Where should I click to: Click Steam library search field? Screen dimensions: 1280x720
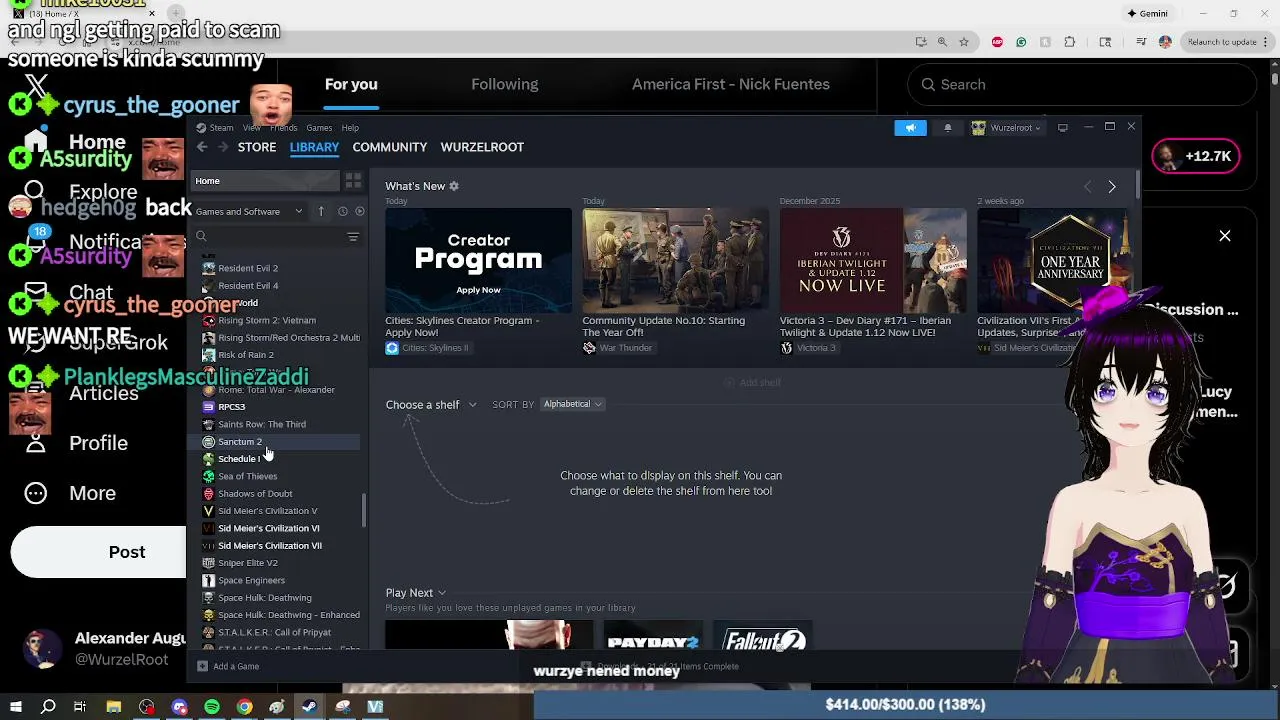point(270,237)
